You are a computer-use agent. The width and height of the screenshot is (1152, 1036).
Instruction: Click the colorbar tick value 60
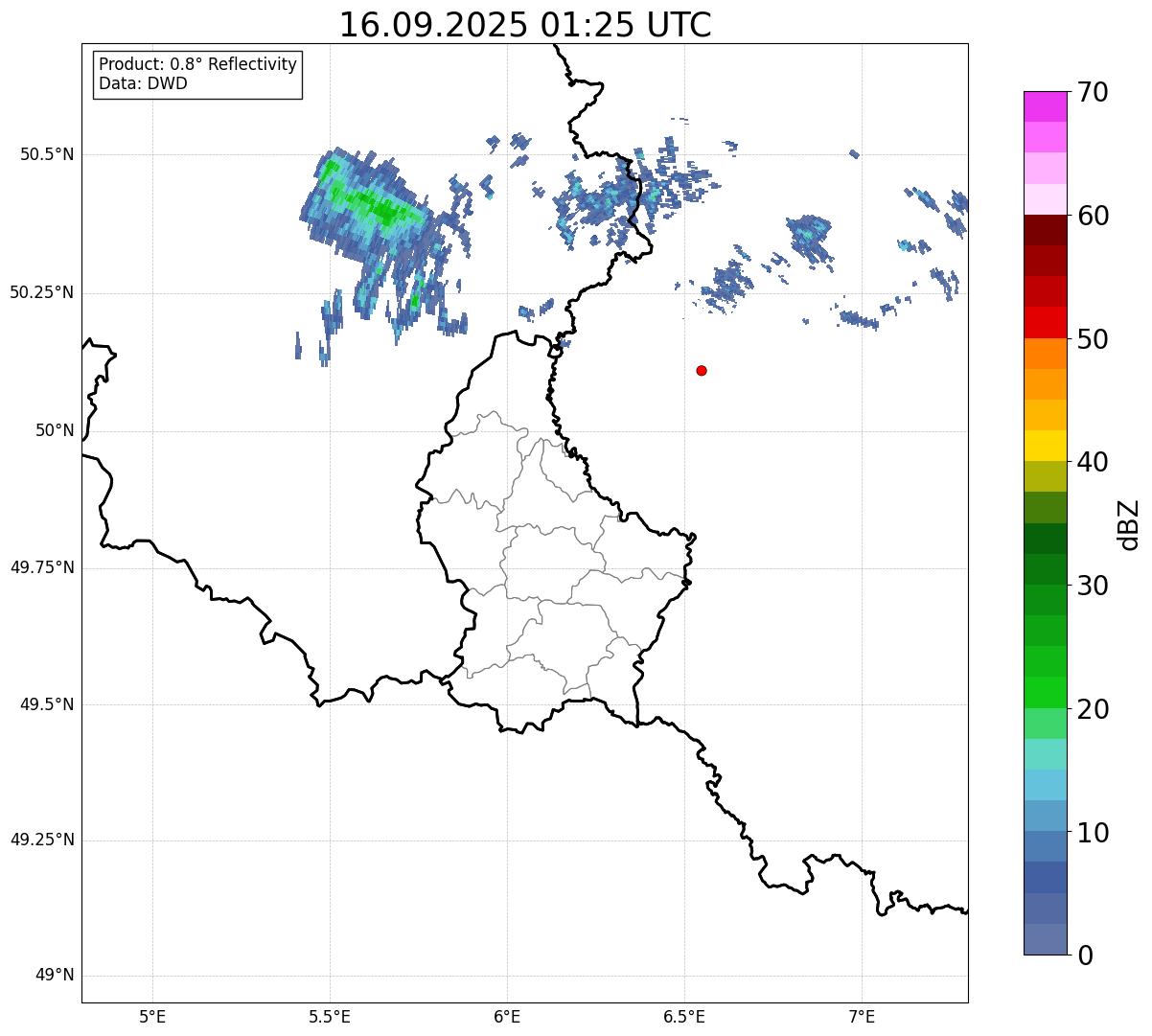(x=1093, y=217)
